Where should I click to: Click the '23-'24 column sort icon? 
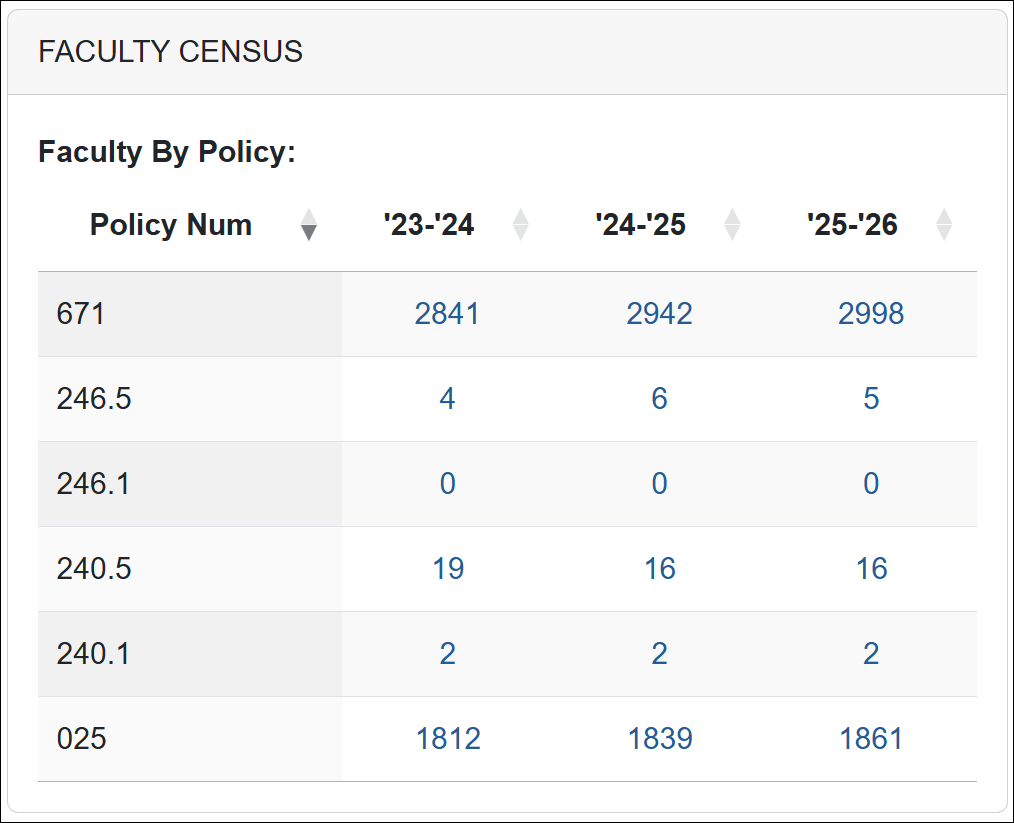(x=520, y=225)
